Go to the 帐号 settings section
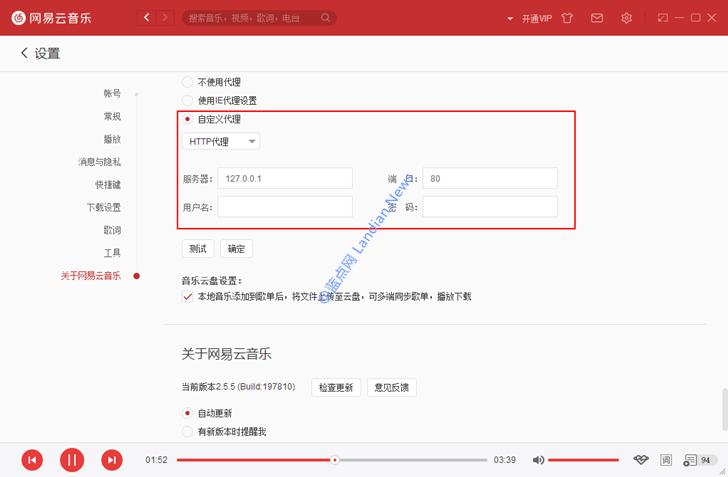The height and width of the screenshot is (477, 728). coord(112,93)
